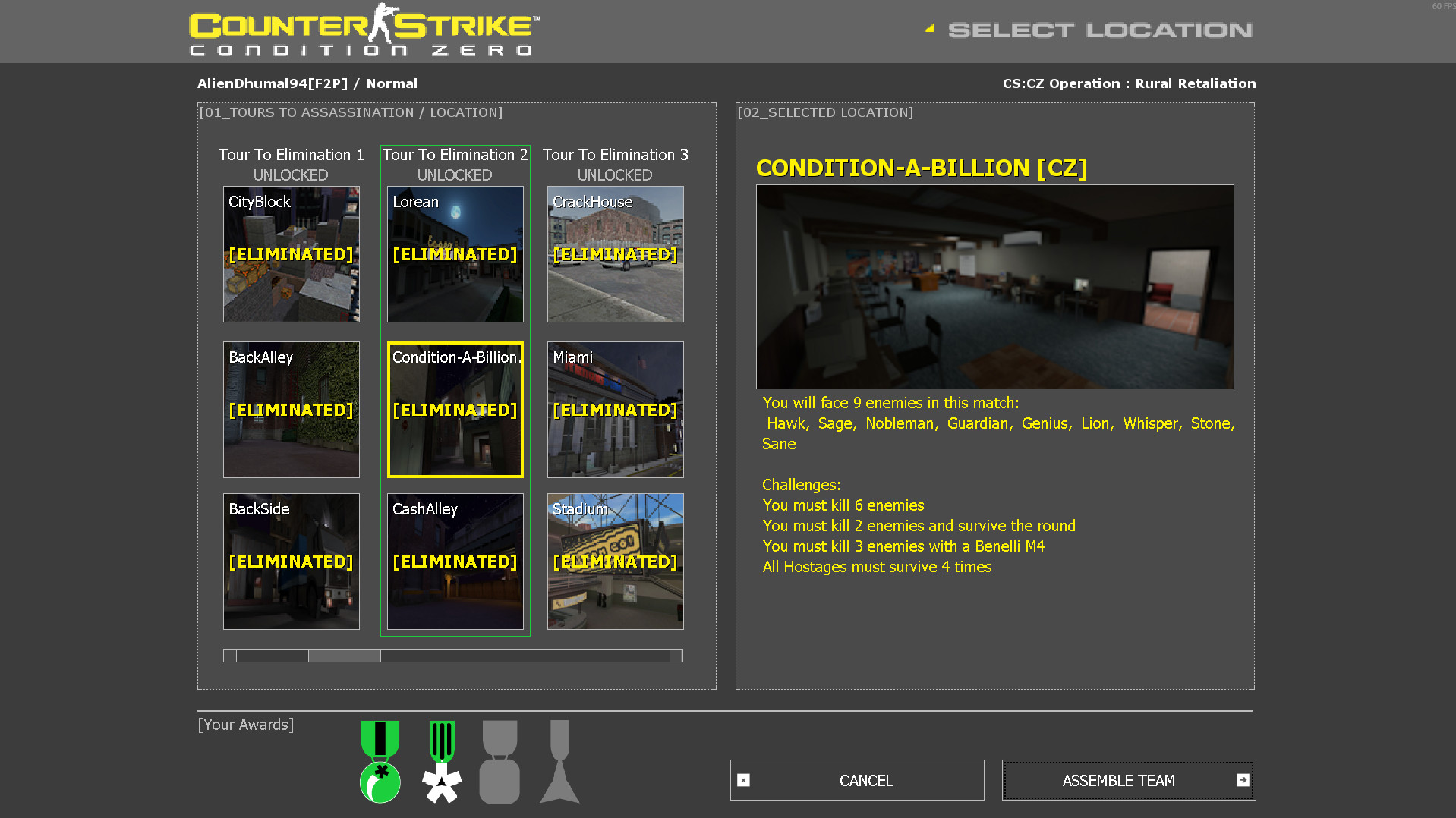Click the green striped star medal award
The width and height of the screenshot is (1456, 818).
coord(442,762)
